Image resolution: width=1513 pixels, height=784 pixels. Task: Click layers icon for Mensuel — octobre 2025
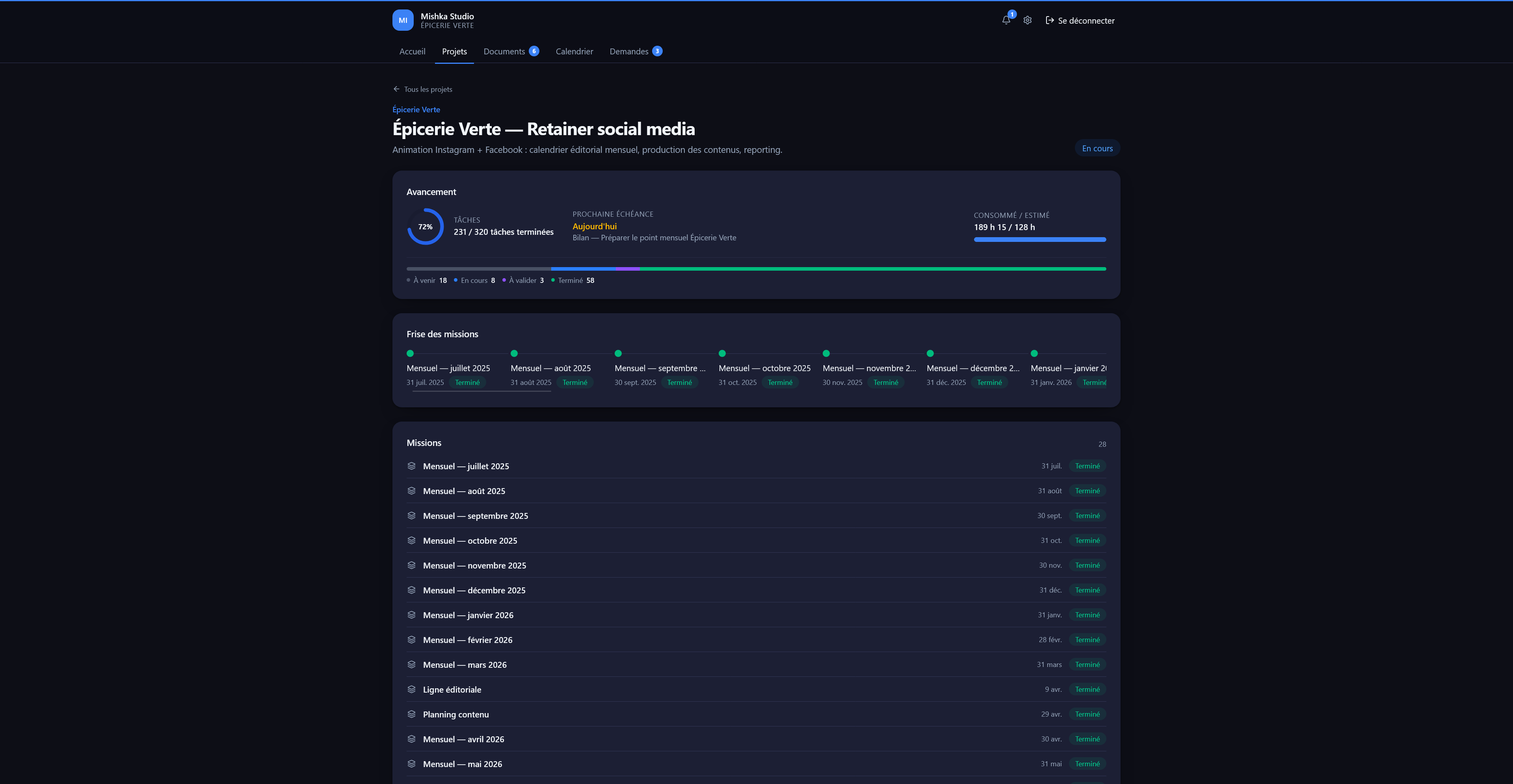tap(412, 540)
